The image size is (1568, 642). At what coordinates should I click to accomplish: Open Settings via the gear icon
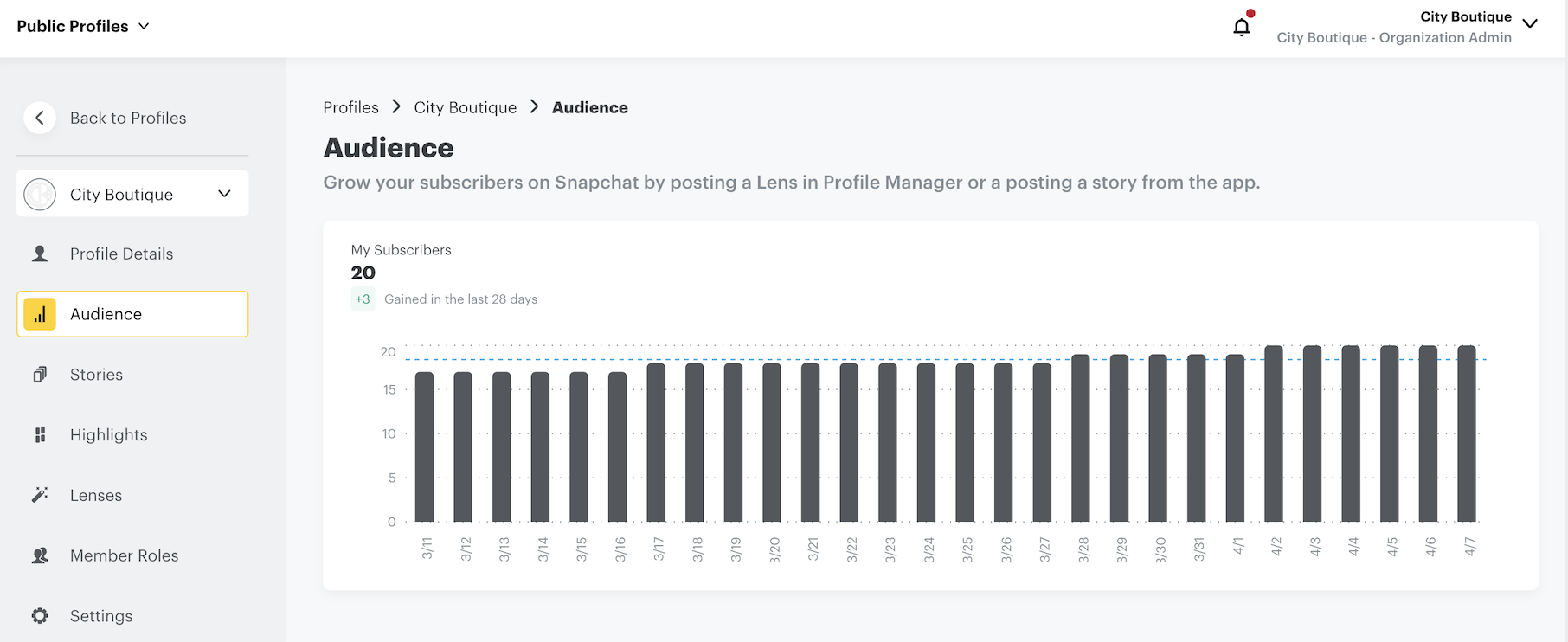(x=40, y=615)
